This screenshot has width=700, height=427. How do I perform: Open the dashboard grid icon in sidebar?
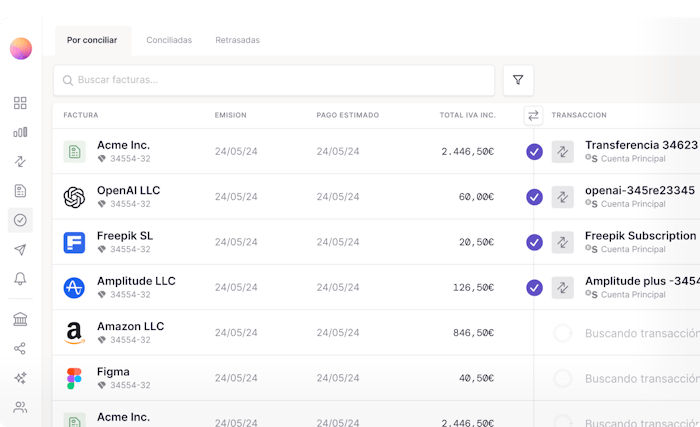click(x=20, y=103)
